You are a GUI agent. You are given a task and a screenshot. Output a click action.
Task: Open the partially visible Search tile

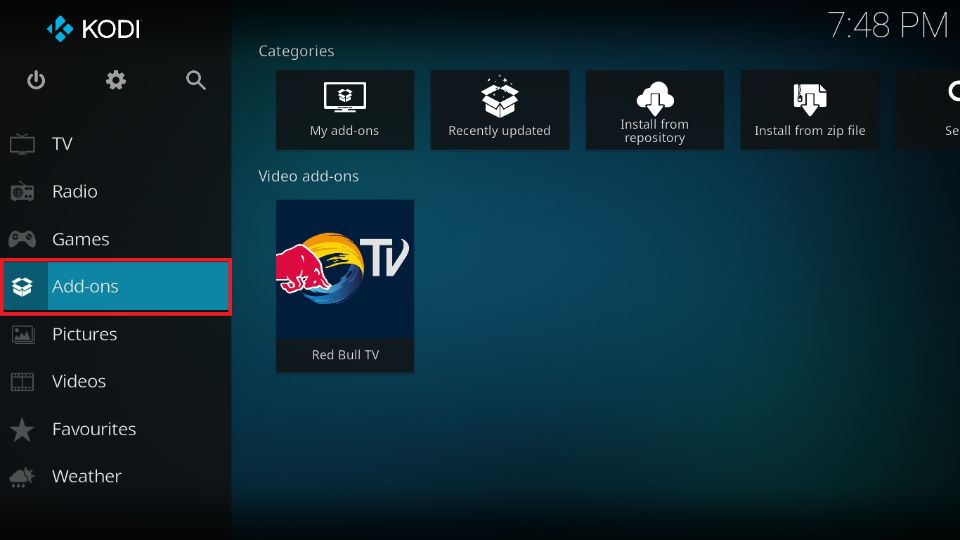coord(928,110)
